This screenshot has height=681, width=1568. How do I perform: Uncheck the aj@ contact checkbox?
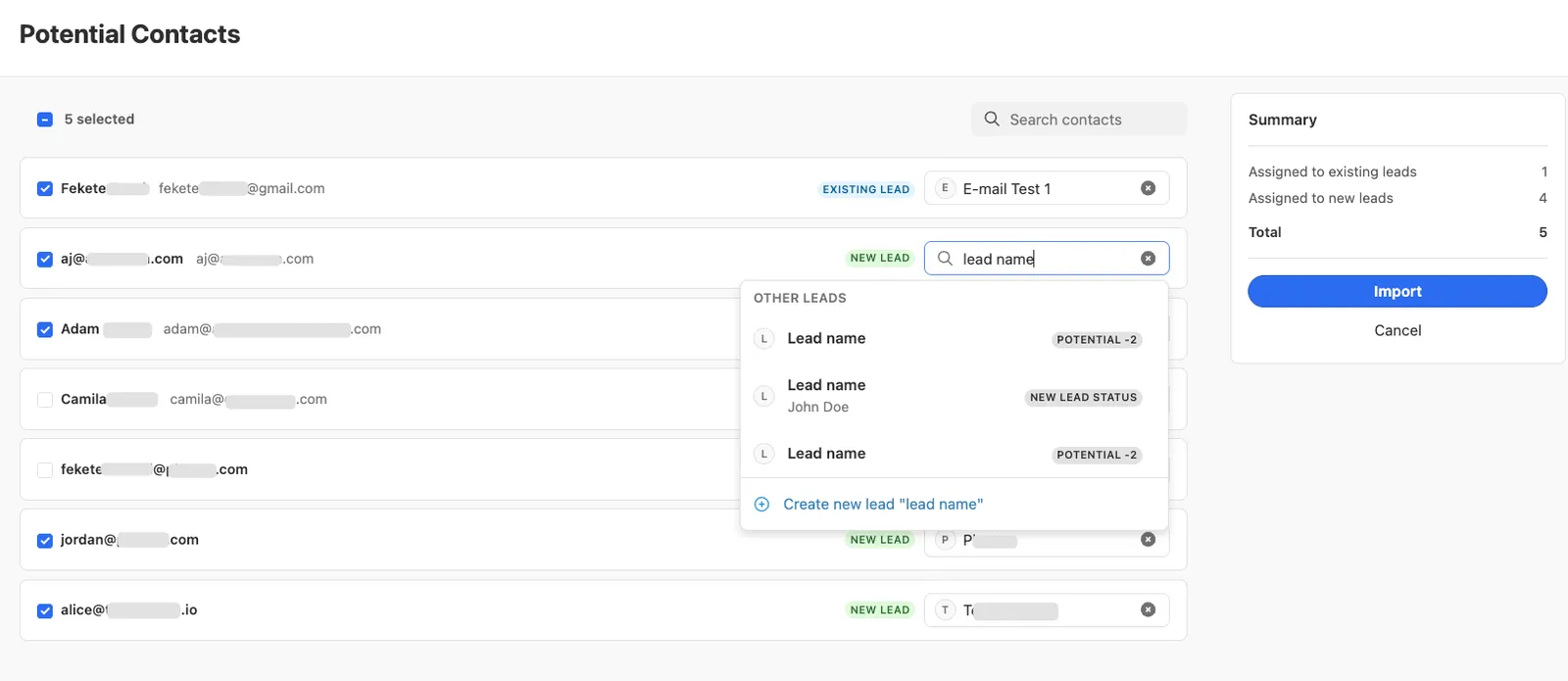45,260
